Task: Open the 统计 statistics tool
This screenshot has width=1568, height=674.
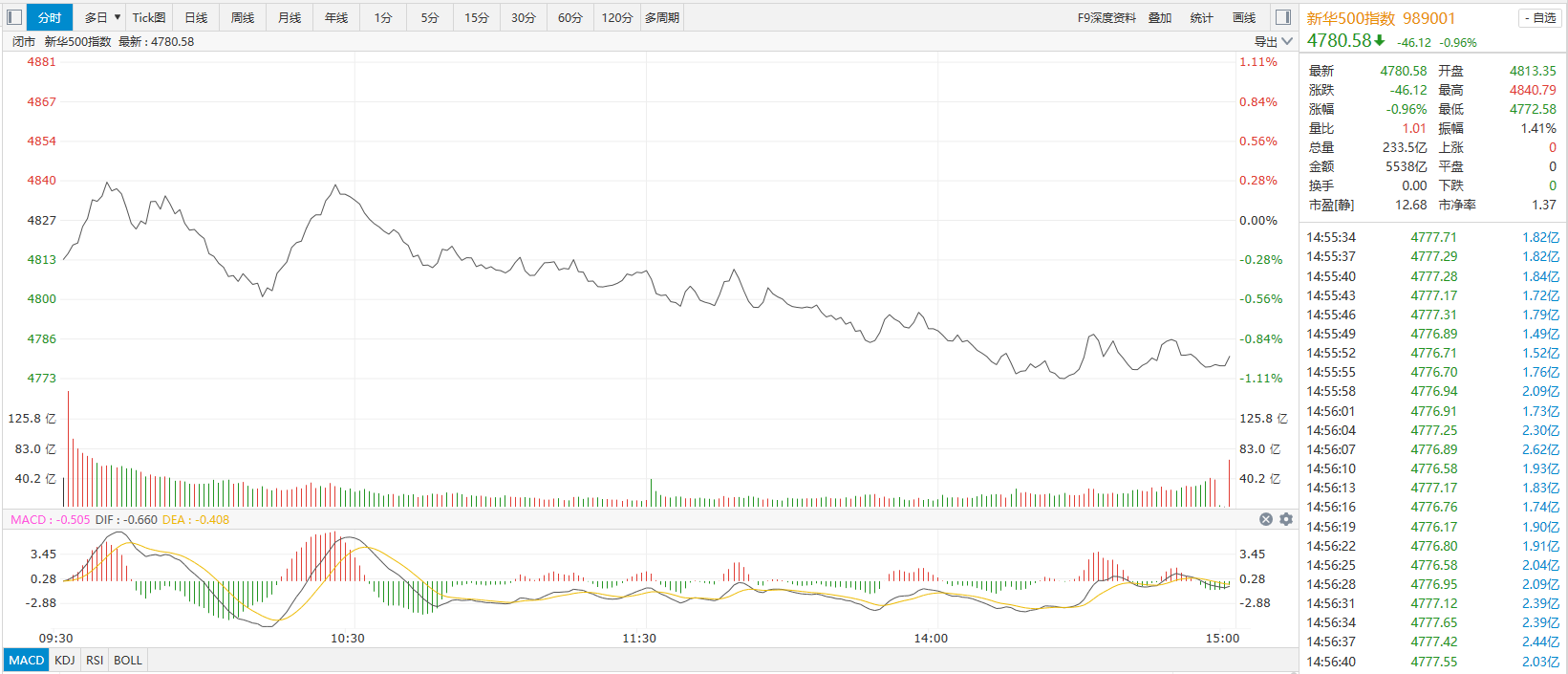Action: coord(1202,17)
